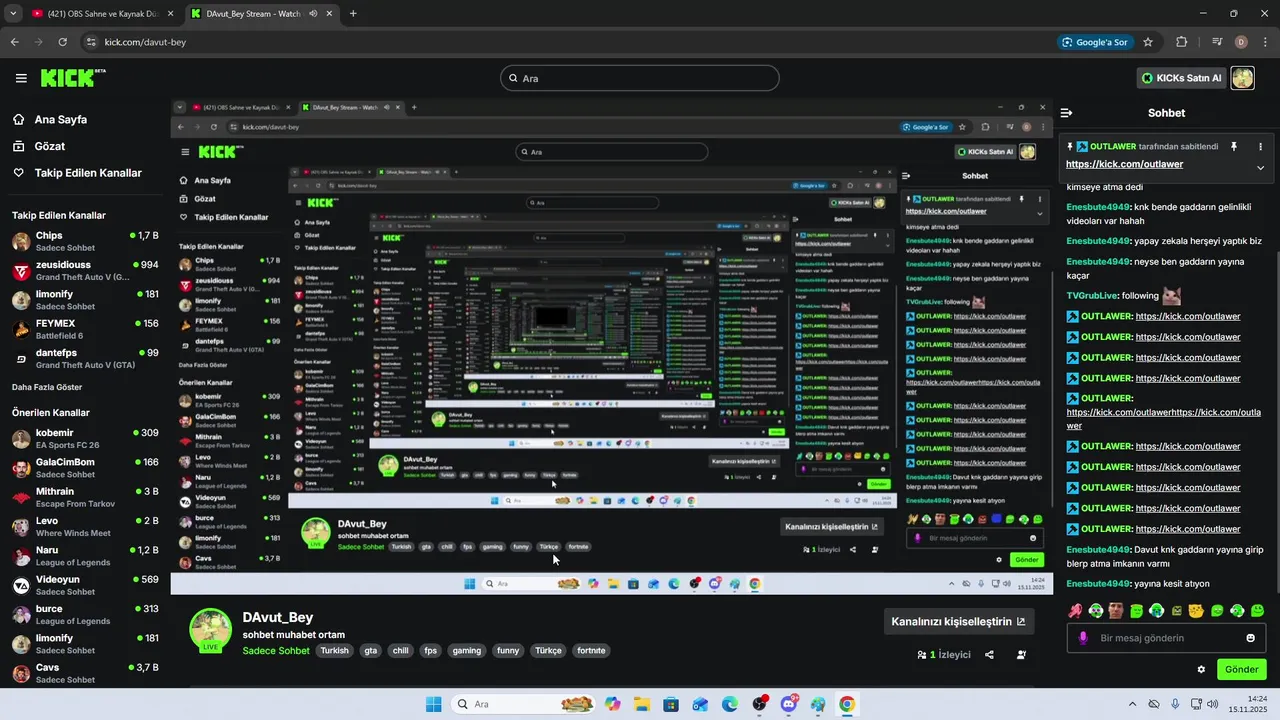Click the KICK logo
The width and height of the screenshot is (1280, 720).
[73, 77]
